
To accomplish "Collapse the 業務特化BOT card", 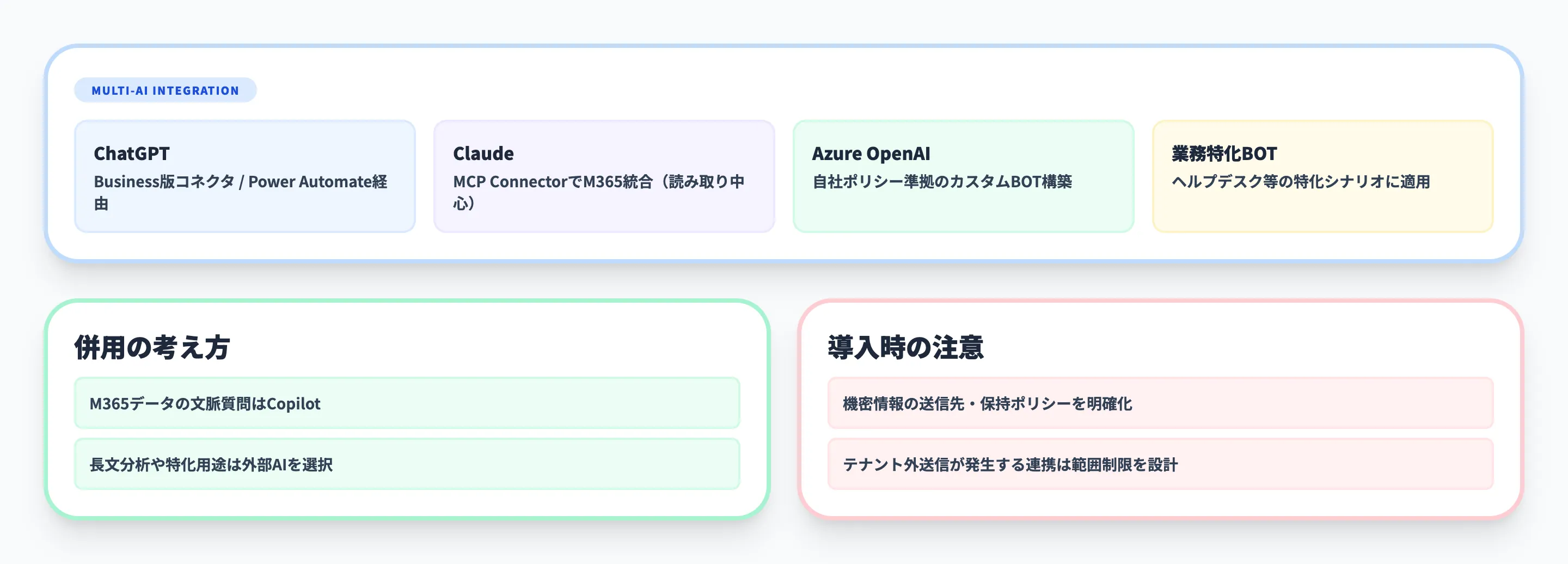I will pos(1321,176).
